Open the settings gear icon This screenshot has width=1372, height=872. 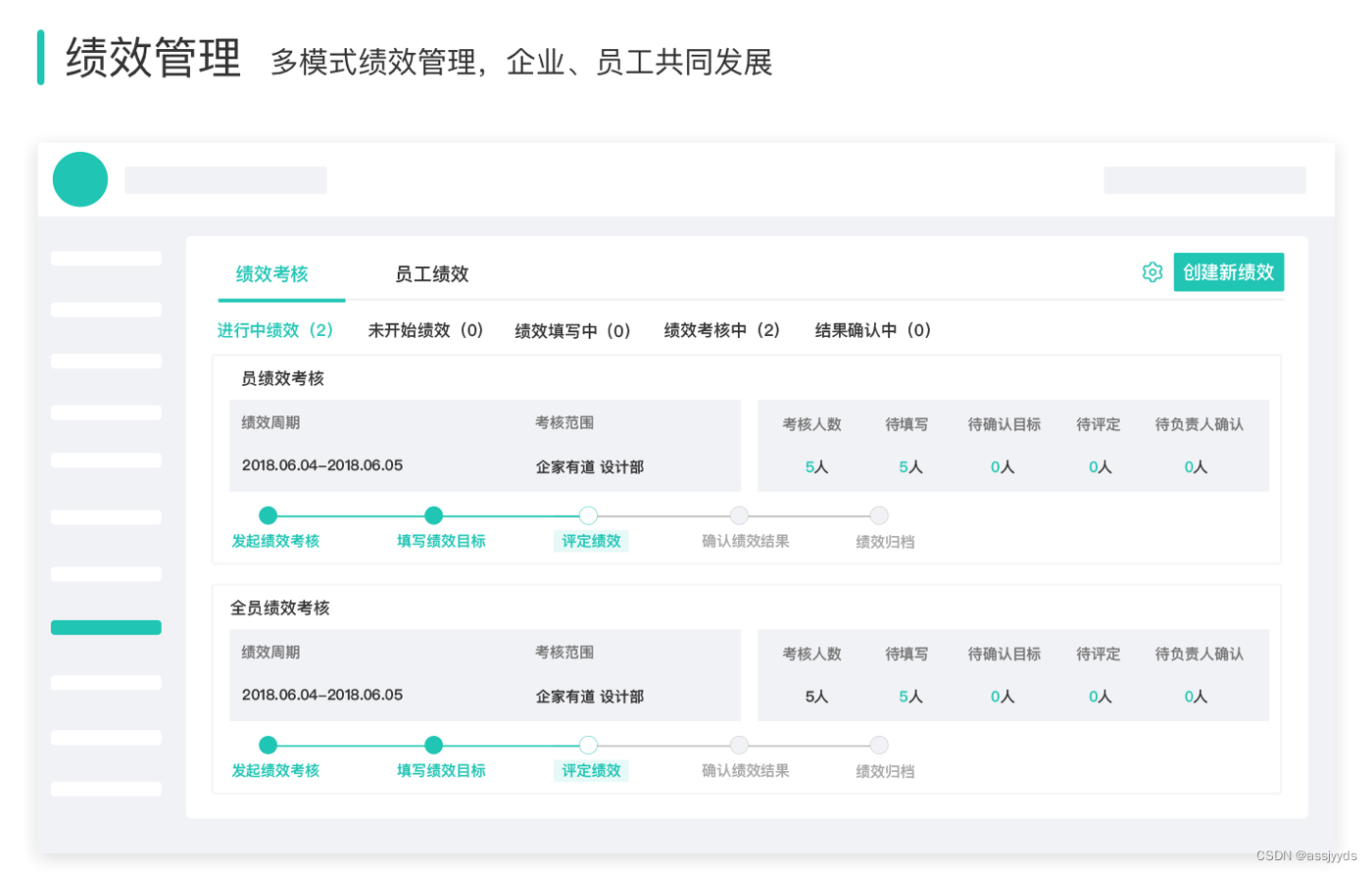1152,272
